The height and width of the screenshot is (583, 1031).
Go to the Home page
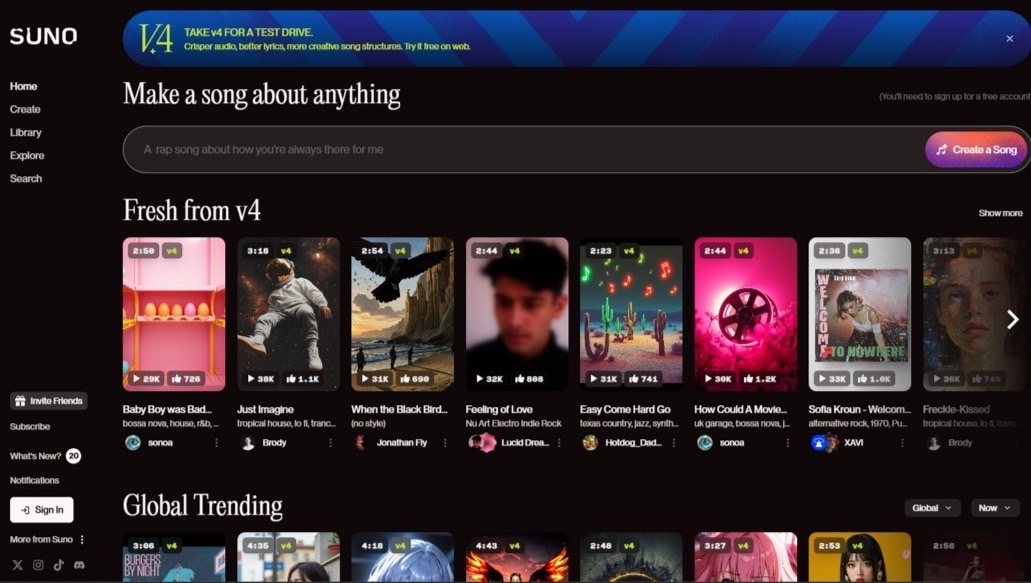(24, 86)
